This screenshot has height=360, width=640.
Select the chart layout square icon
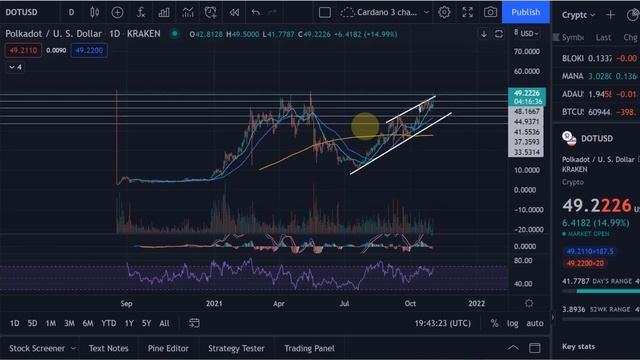(x=324, y=12)
